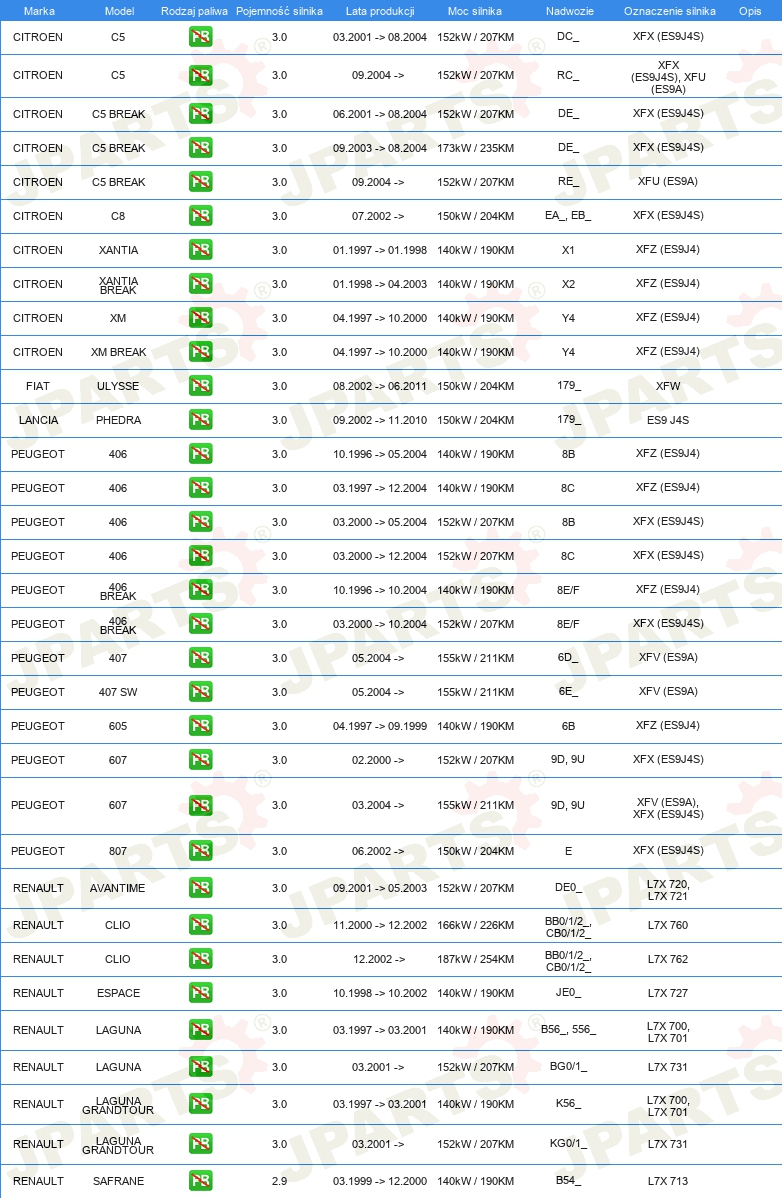
Task: Click the '166kW / 226KM' power cell
Action: tap(475, 924)
